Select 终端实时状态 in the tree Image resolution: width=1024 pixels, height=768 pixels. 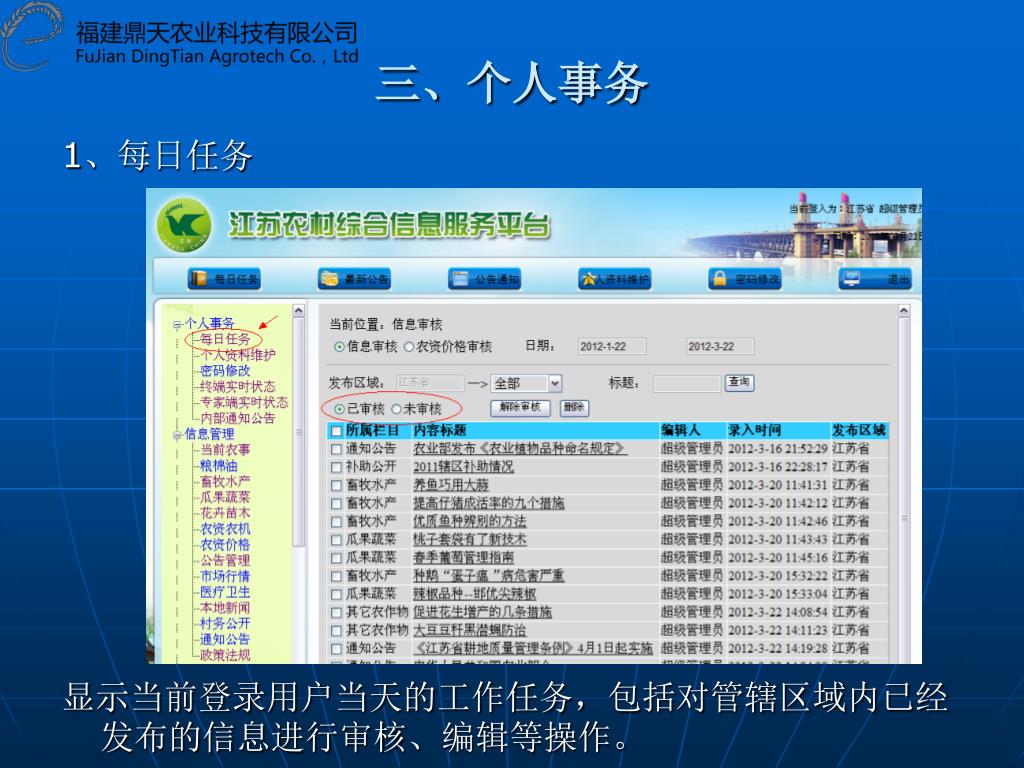pyautogui.click(x=238, y=387)
